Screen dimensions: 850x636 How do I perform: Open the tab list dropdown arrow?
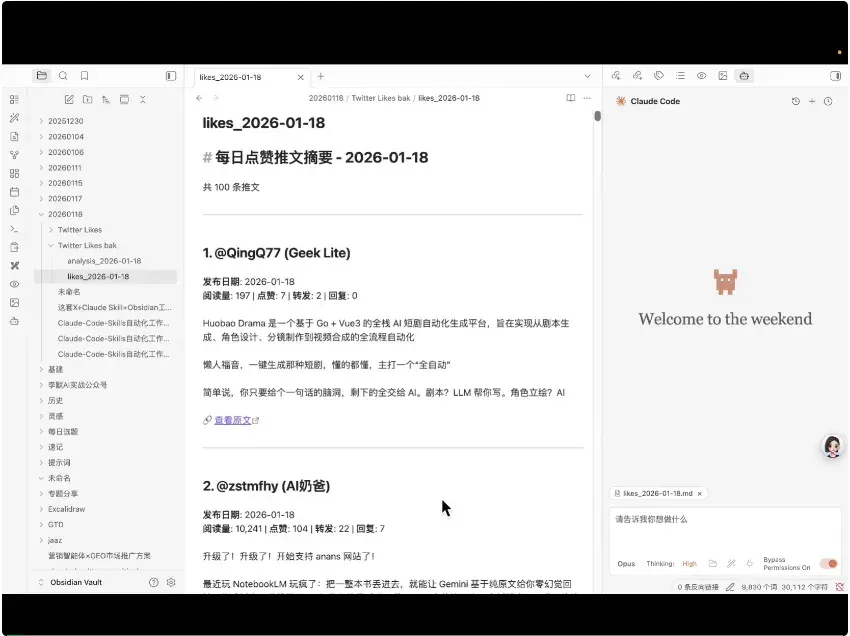[588, 76]
